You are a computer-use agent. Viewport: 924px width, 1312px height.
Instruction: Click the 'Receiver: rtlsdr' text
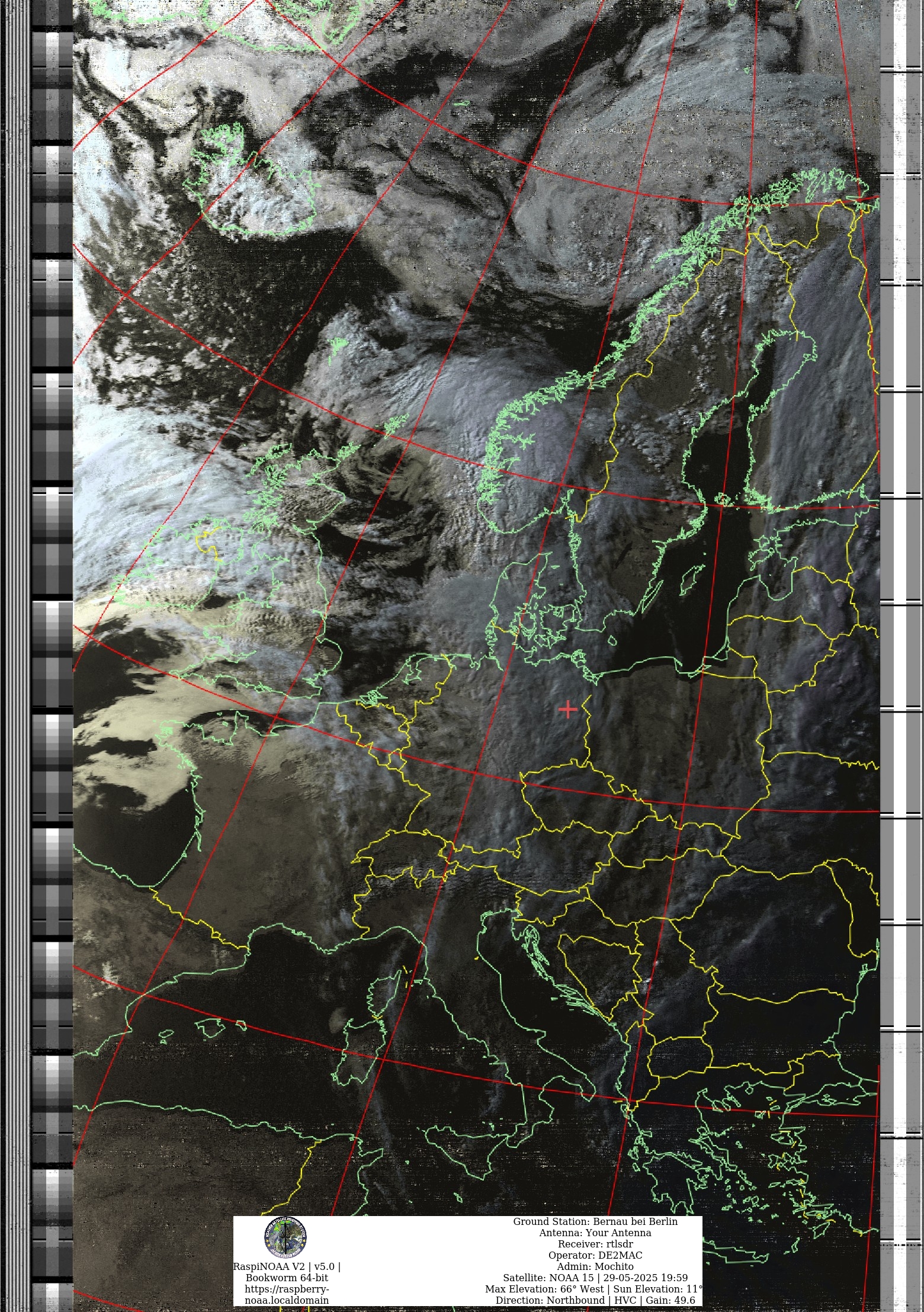pyautogui.click(x=595, y=1244)
